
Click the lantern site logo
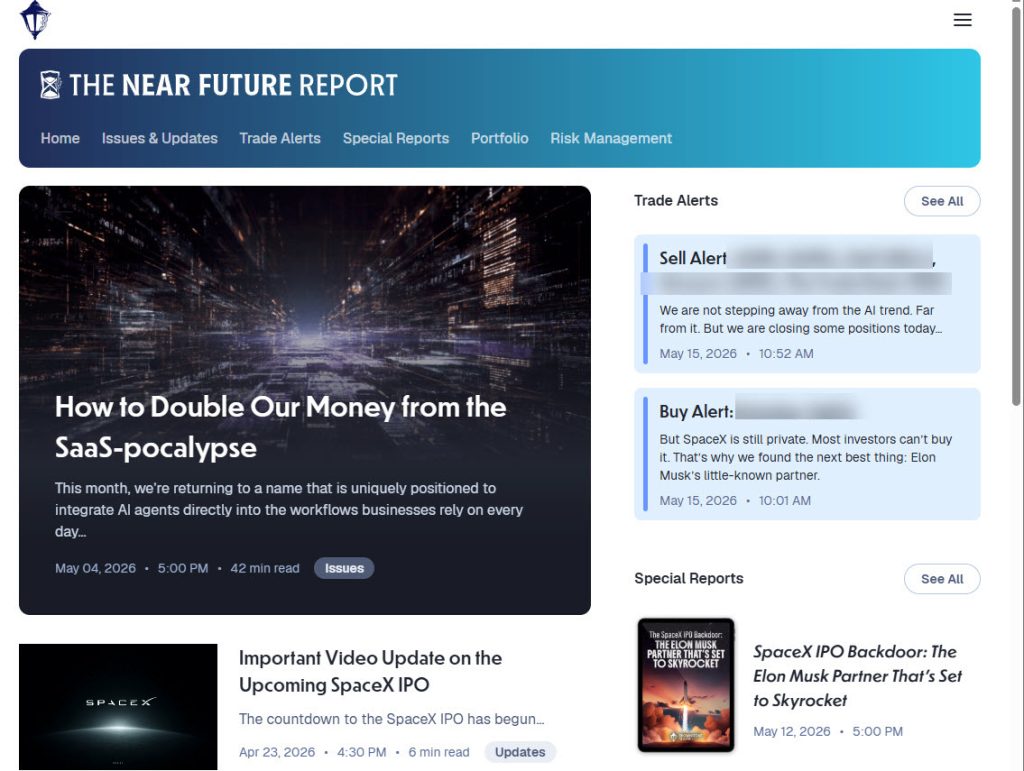(35, 20)
